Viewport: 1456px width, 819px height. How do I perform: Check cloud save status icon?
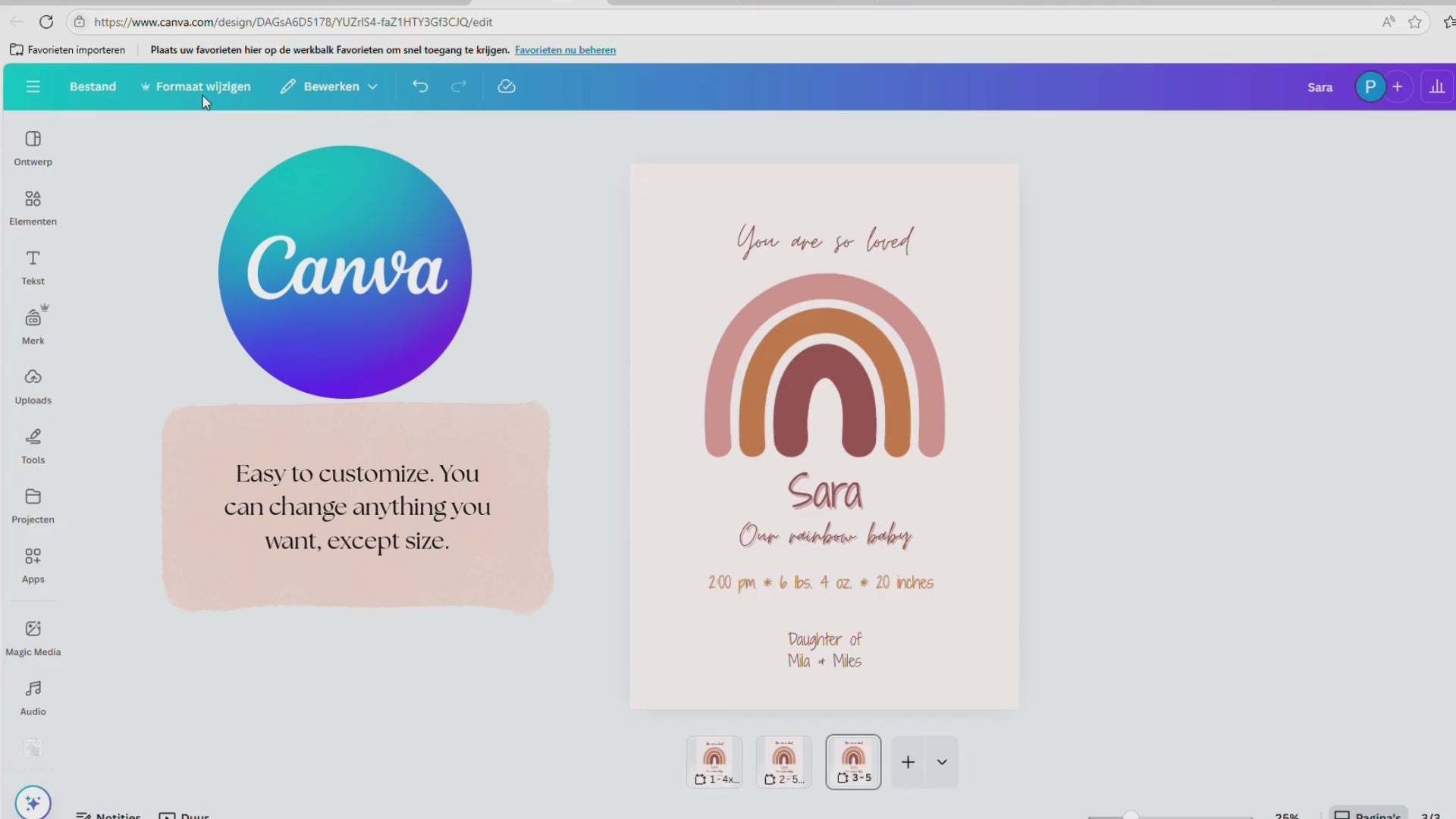507,86
